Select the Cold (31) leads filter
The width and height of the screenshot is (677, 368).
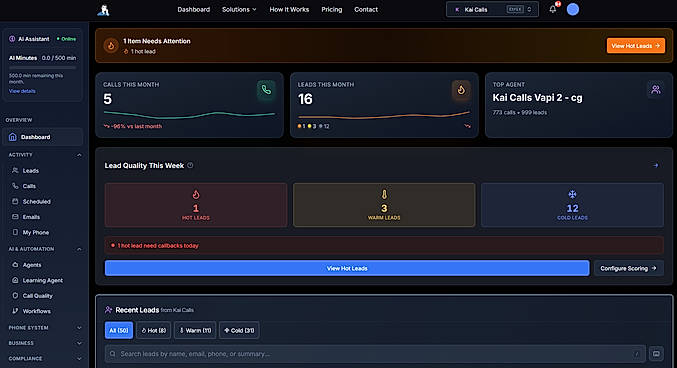239,330
